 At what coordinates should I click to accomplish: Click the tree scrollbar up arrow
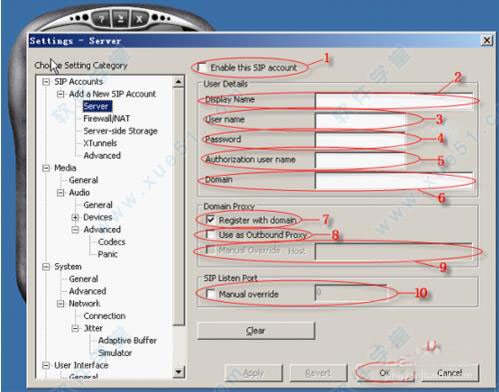tap(179, 82)
